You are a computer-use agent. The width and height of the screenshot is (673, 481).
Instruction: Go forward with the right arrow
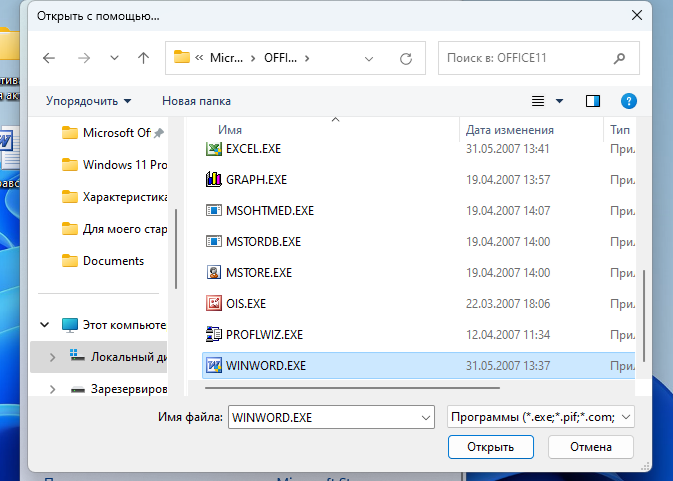(x=84, y=58)
